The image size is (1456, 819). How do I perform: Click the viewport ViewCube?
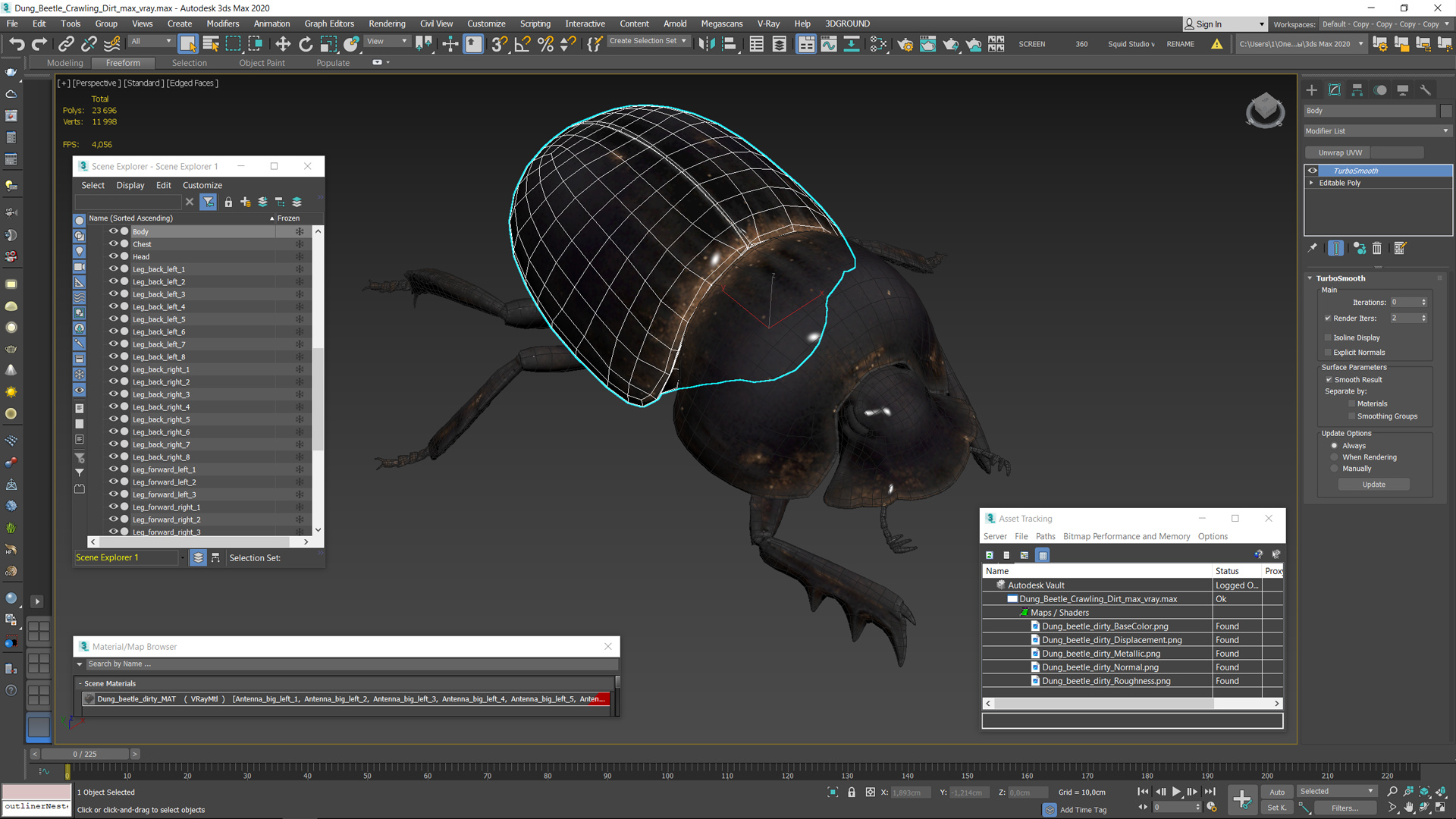1265,111
